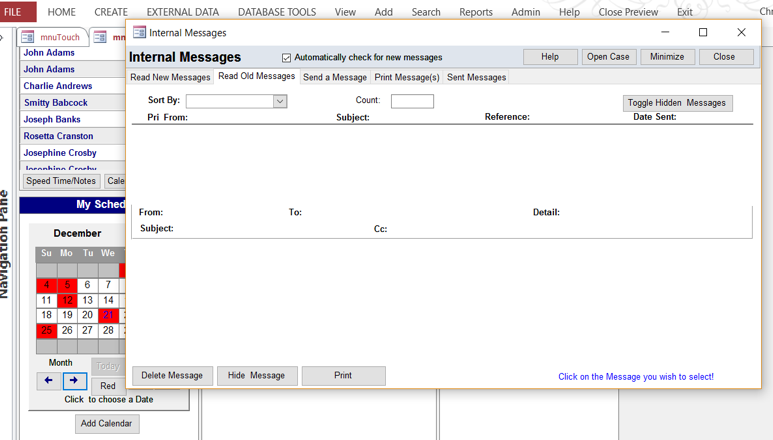Click the Internal Messages title bar icon
This screenshot has height=440, width=773.
click(139, 32)
